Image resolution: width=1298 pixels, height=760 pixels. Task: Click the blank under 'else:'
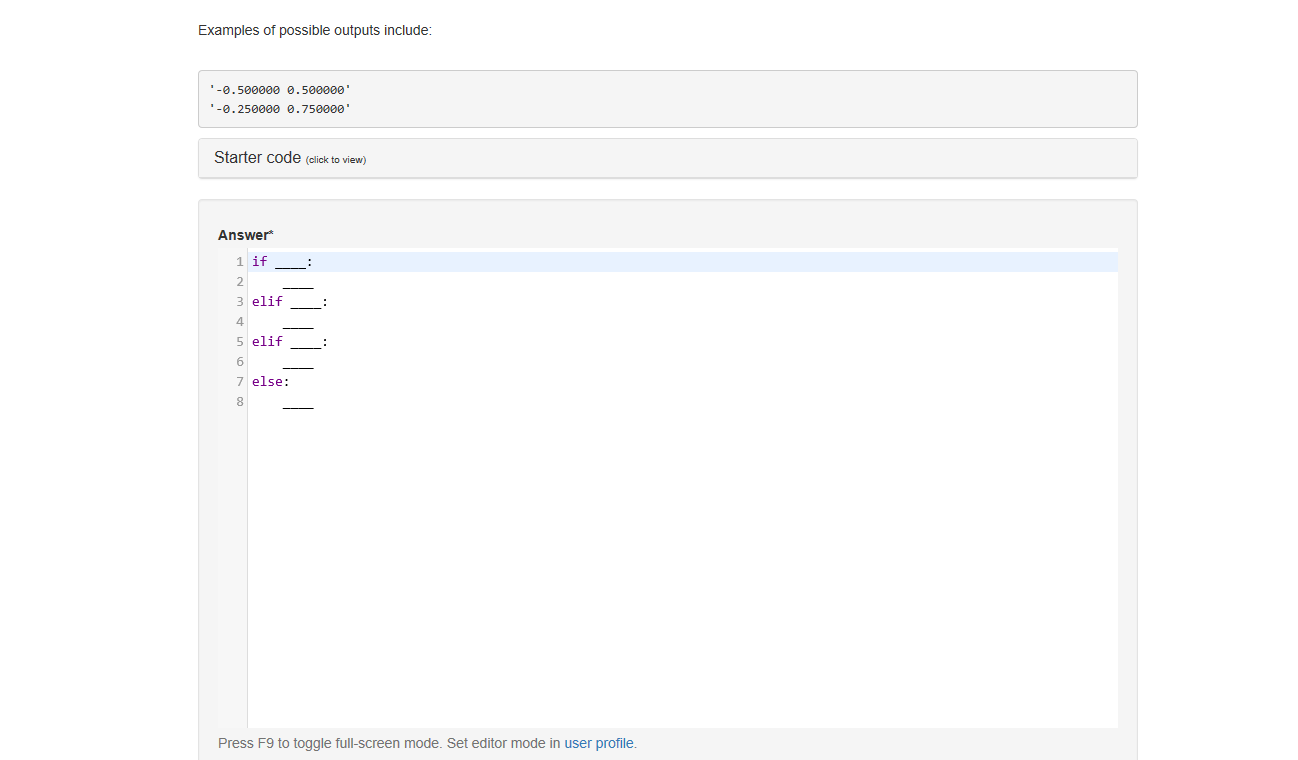click(298, 406)
